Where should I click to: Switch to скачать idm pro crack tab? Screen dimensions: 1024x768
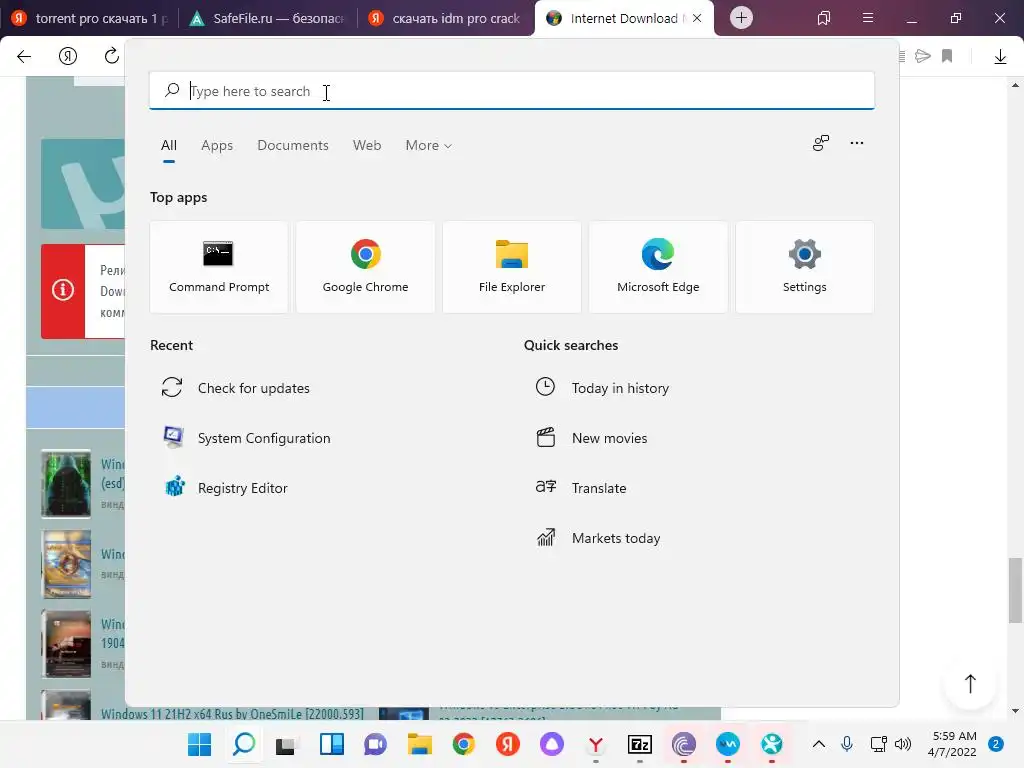click(x=446, y=18)
